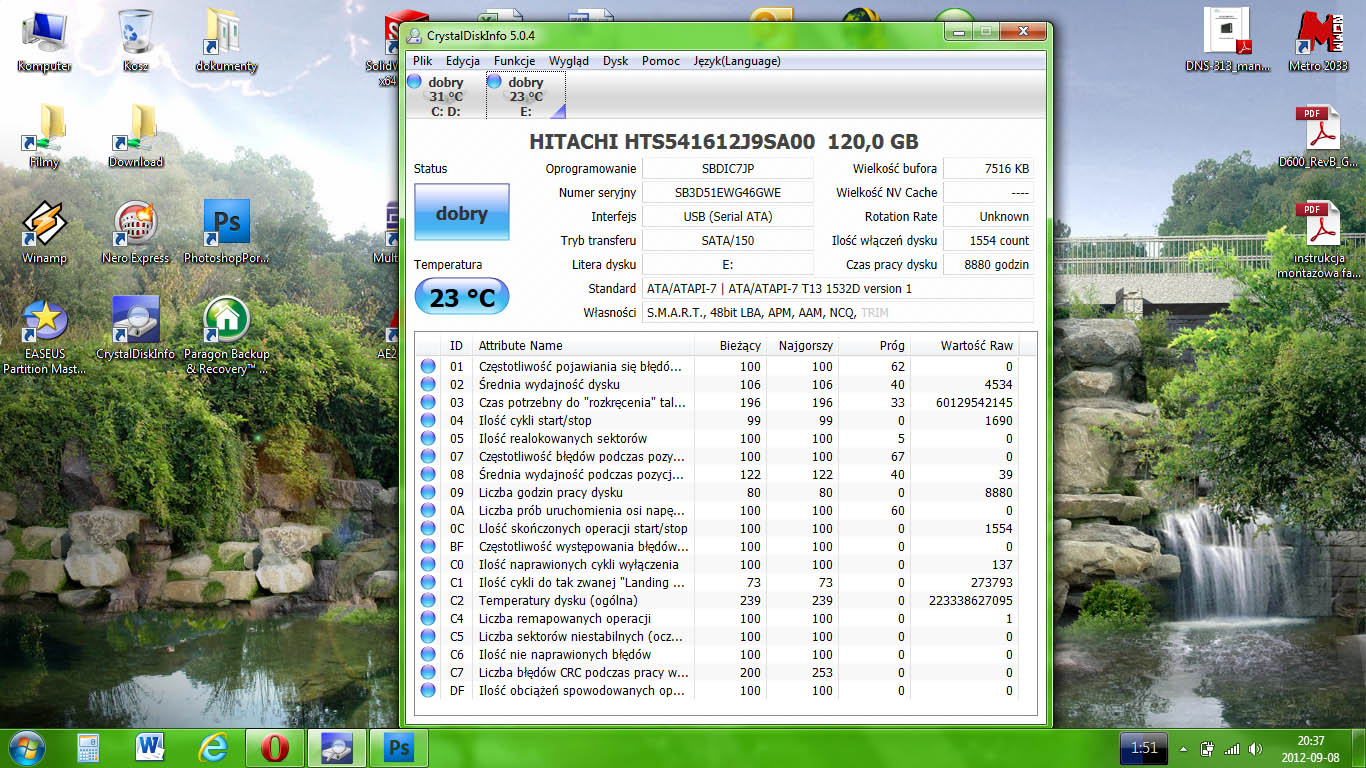Select the 'Ilość realokowanych sektorów' row

tap(716, 439)
